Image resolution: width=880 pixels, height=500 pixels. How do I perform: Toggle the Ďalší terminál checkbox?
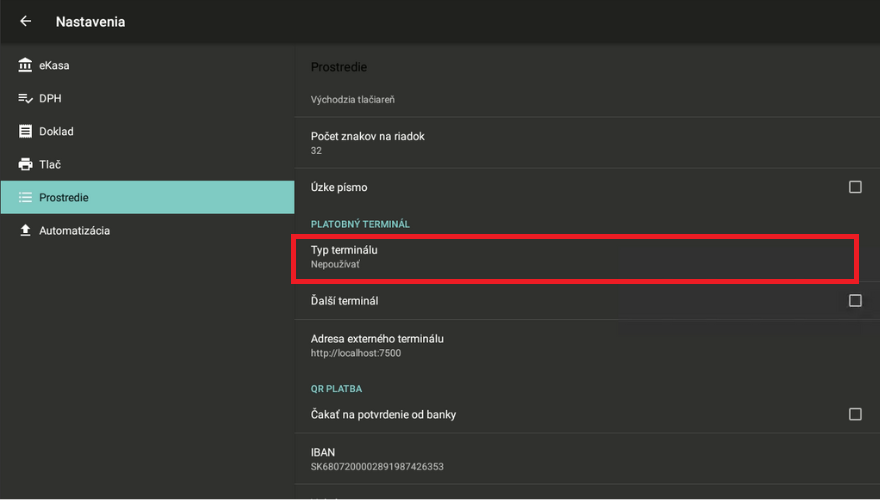point(855,300)
